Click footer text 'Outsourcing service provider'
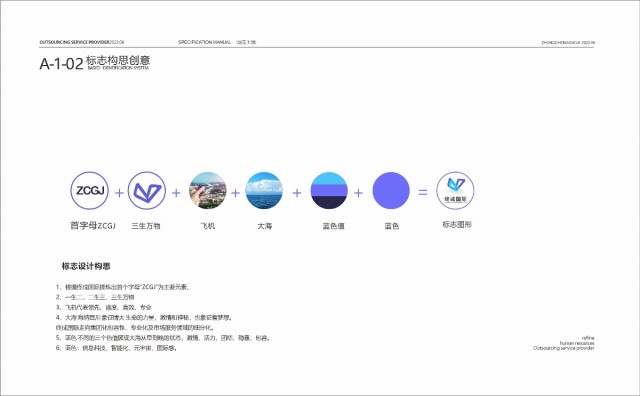The image size is (640, 396). pyautogui.click(x=564, y=348)
